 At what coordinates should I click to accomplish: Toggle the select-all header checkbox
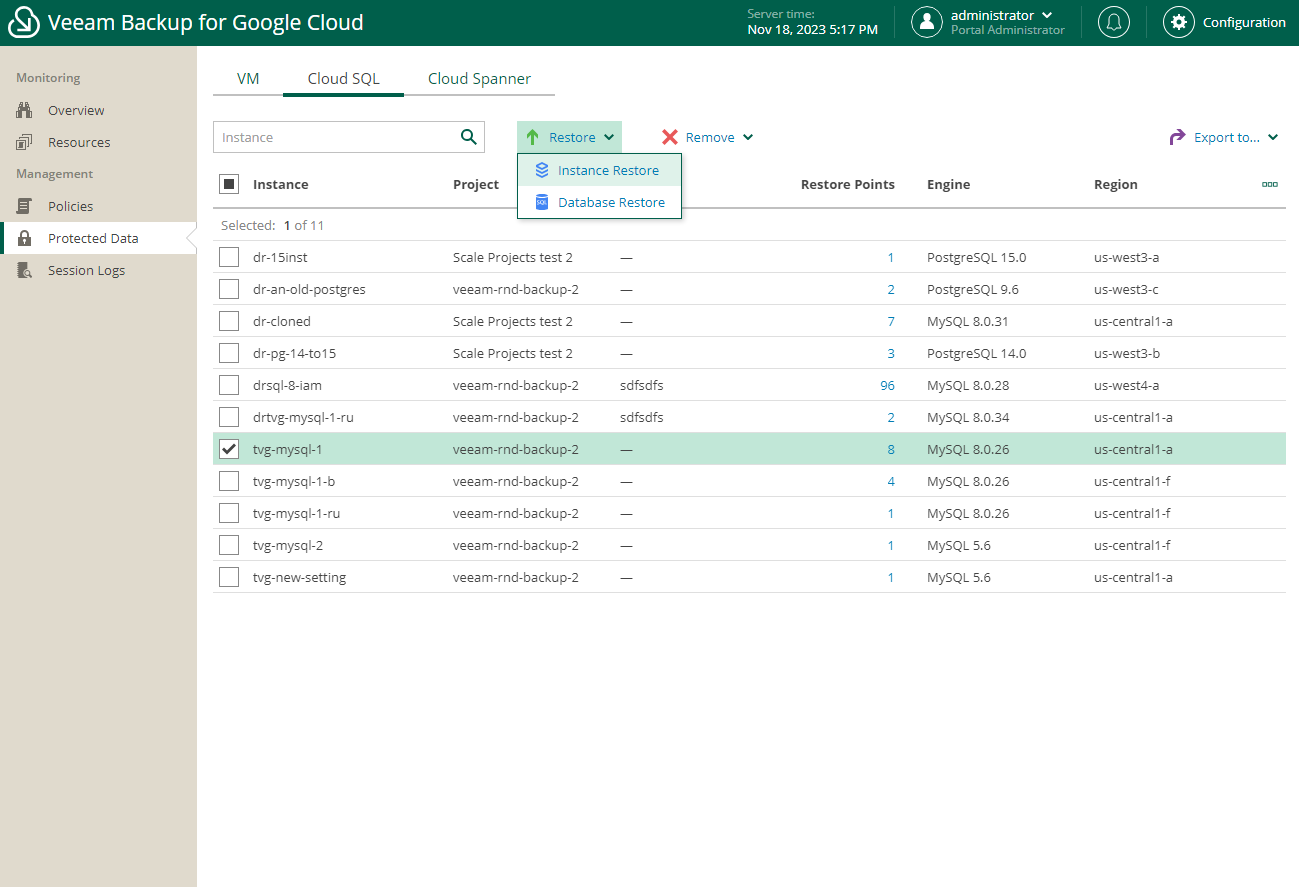coord(229,184)
